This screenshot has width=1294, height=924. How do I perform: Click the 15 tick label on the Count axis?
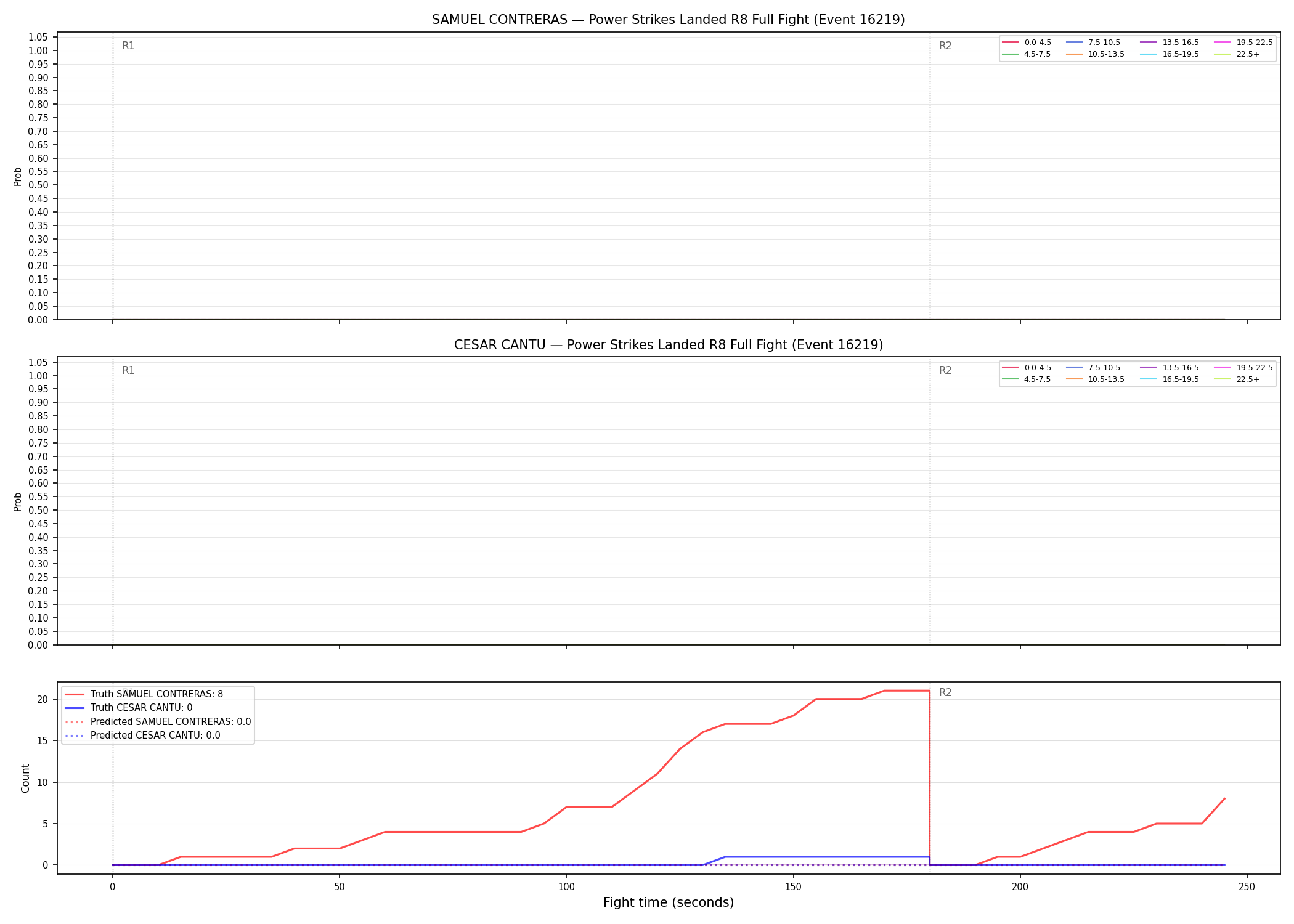(x=43, y=740)
